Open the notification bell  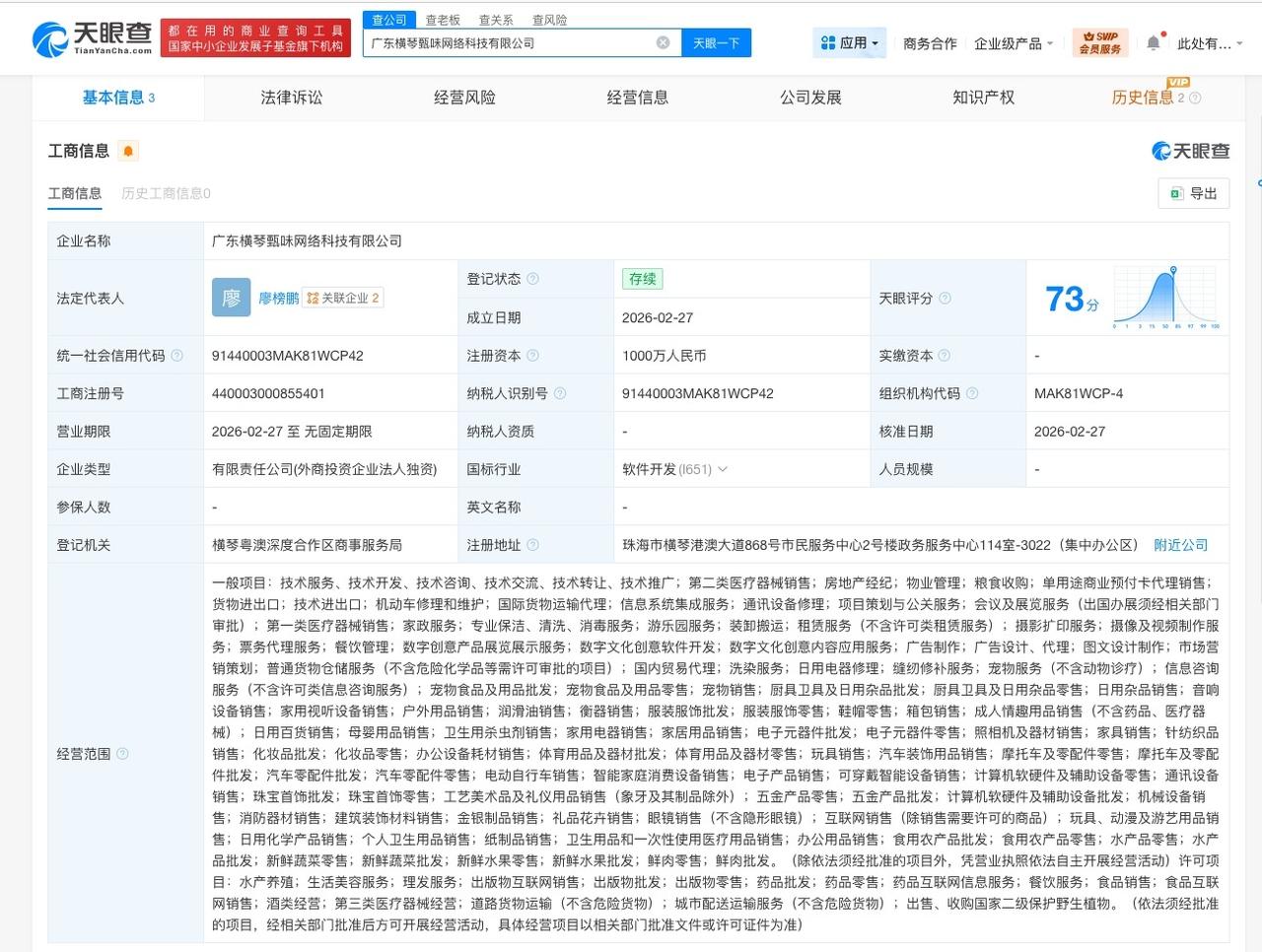(x=1152, y=42)
